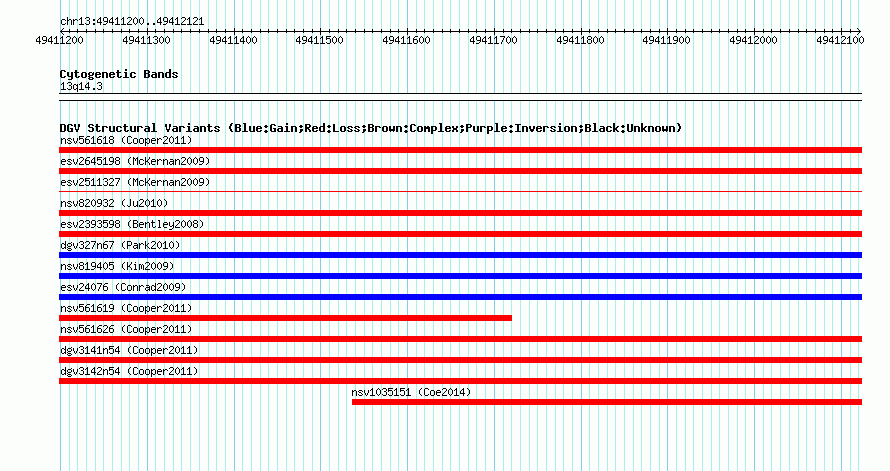Open the esv2645198 (McKernan2009) label
Screen dimensions: 890x471
[135, 161]
